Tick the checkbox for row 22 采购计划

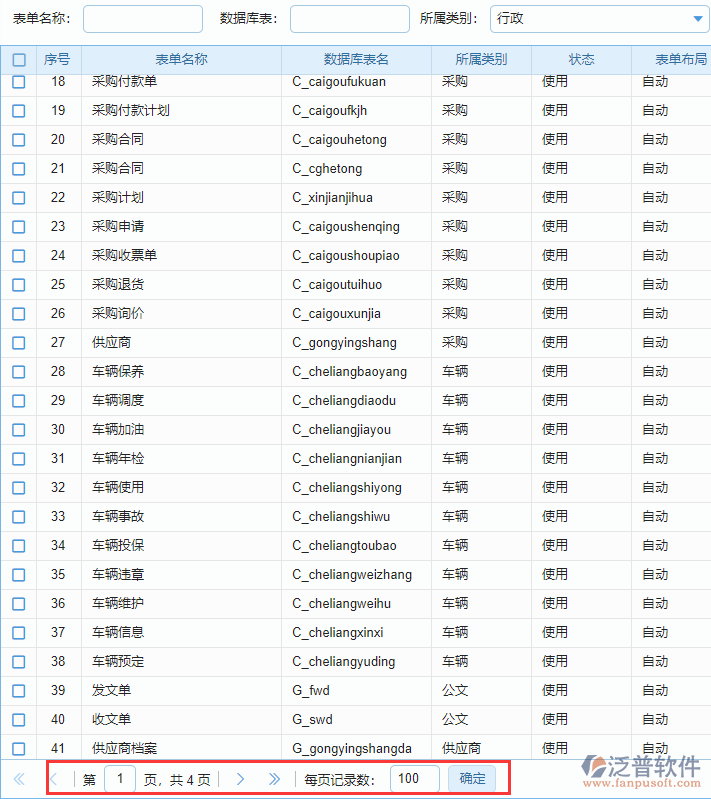pos(19,198)
